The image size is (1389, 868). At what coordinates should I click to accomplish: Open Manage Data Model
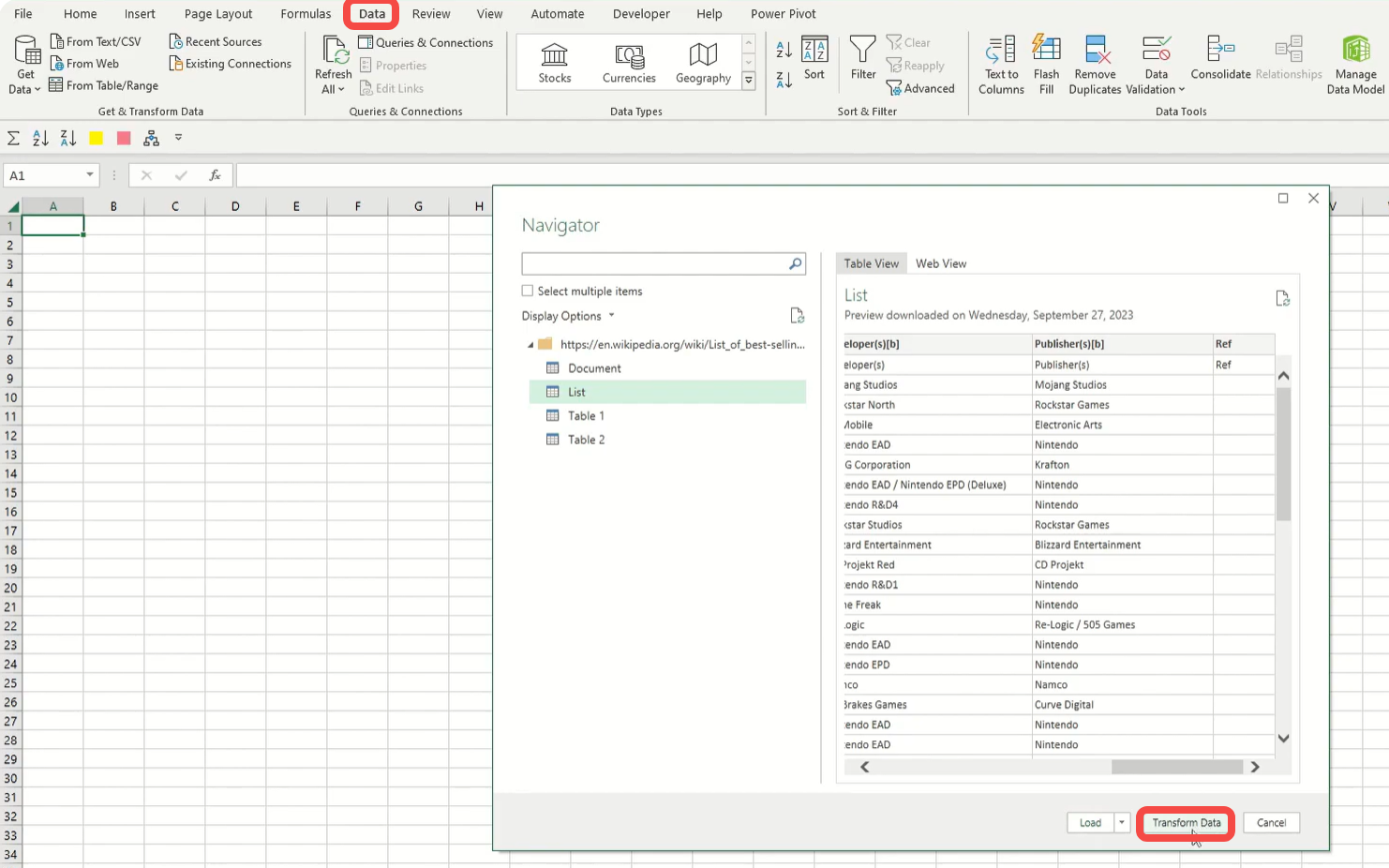coord(1355,65)
